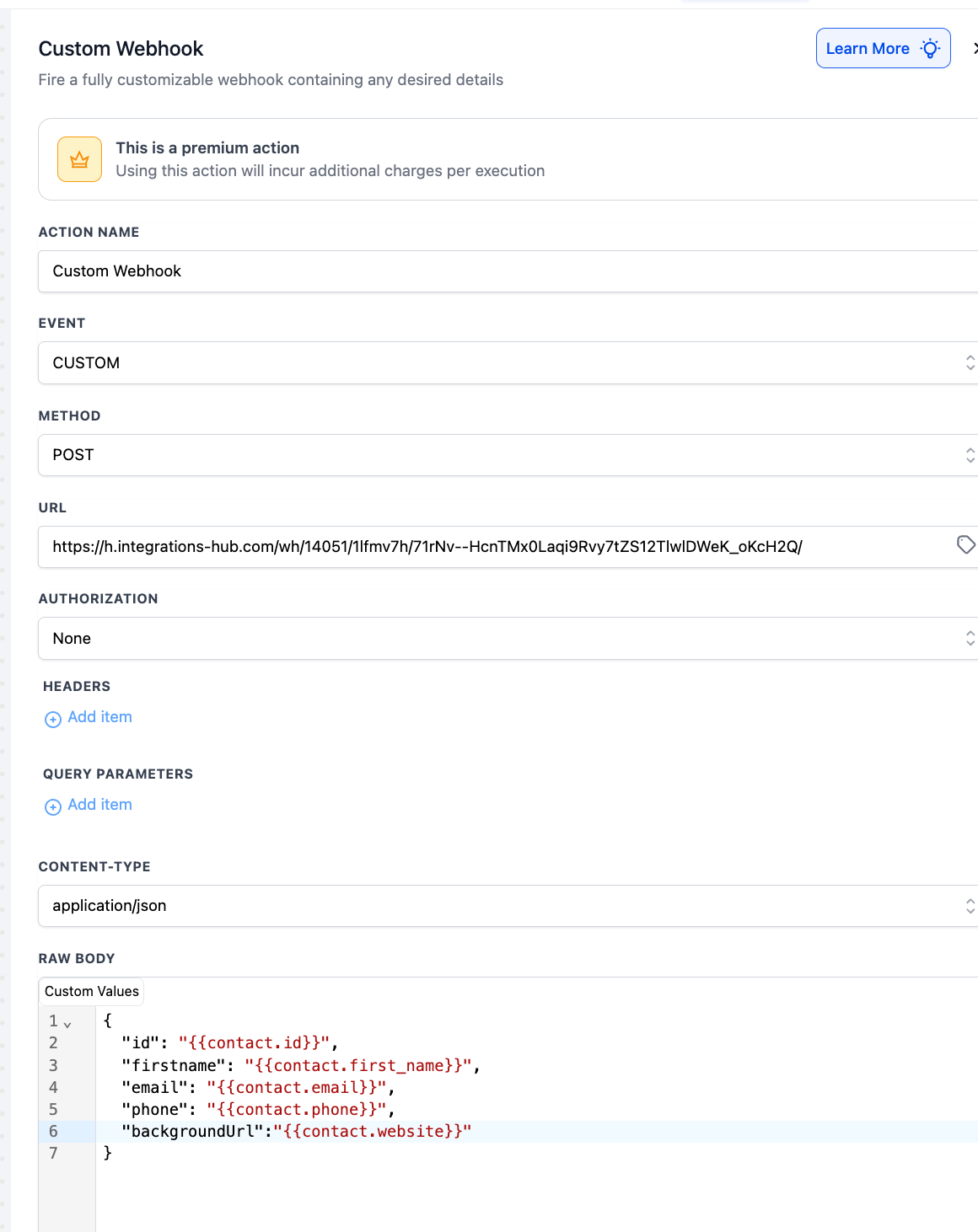
Task: Click chevron arrows on the Event select
Action: [x=970, y=363]
